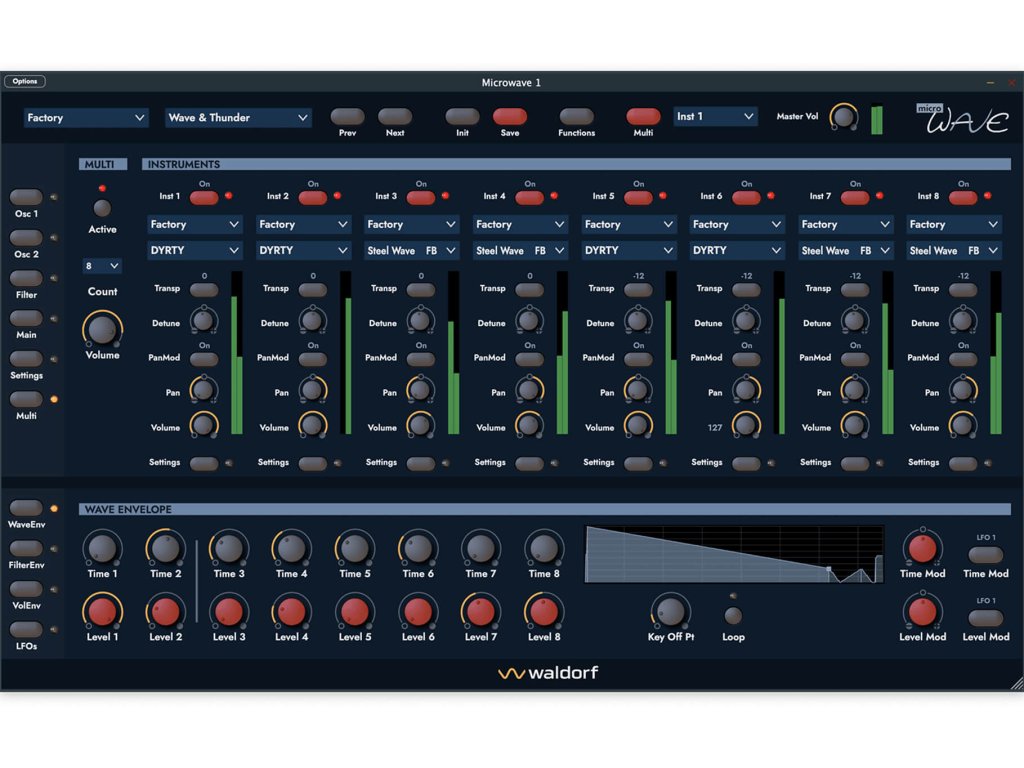
Task: Open the Wave & Thunder preset dropdown
Action: (x=238, y=118)
